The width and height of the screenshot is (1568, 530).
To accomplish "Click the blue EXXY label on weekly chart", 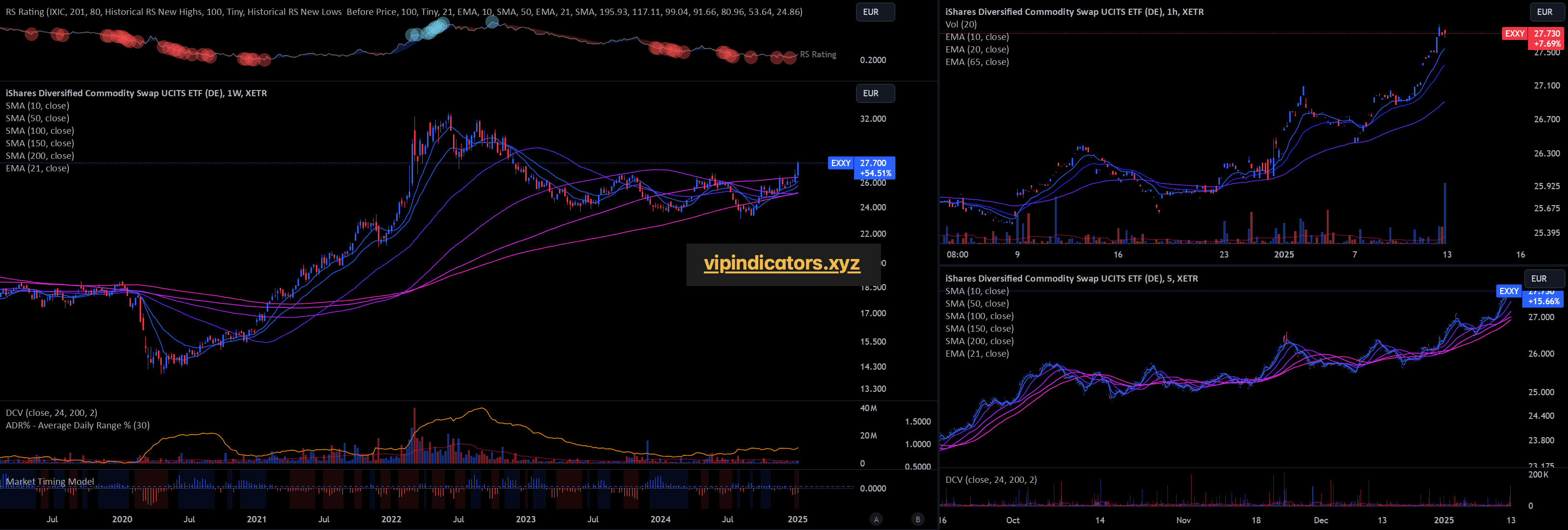I will click(841, 163).
